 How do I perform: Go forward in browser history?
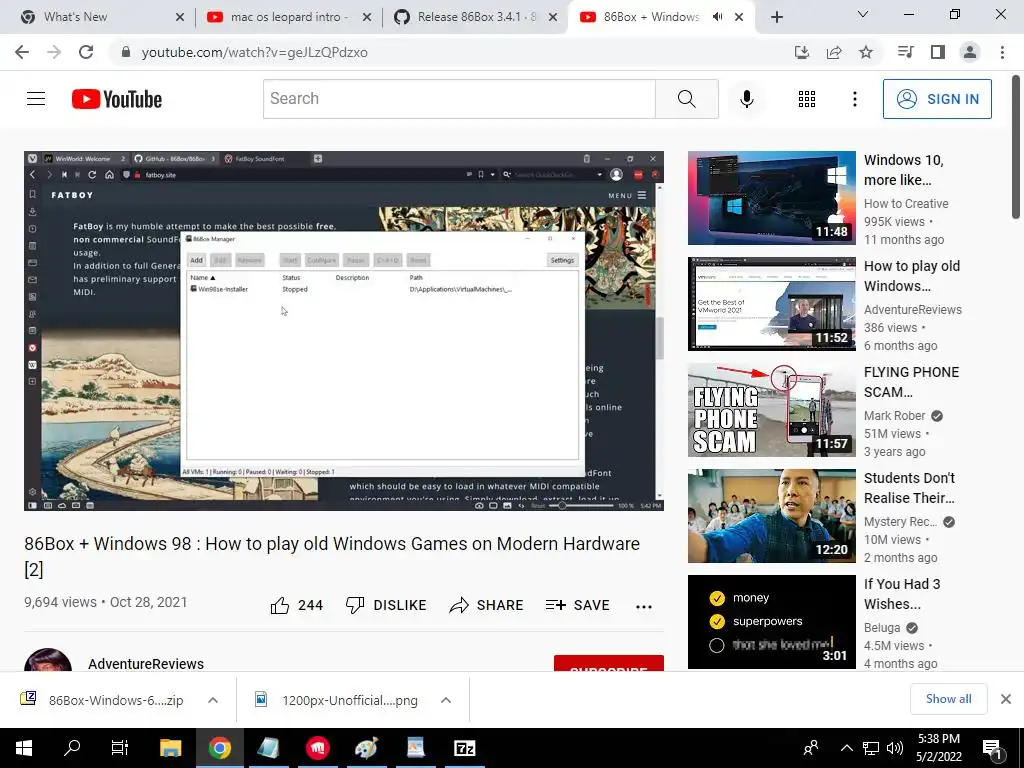click(x=54, y=52)
